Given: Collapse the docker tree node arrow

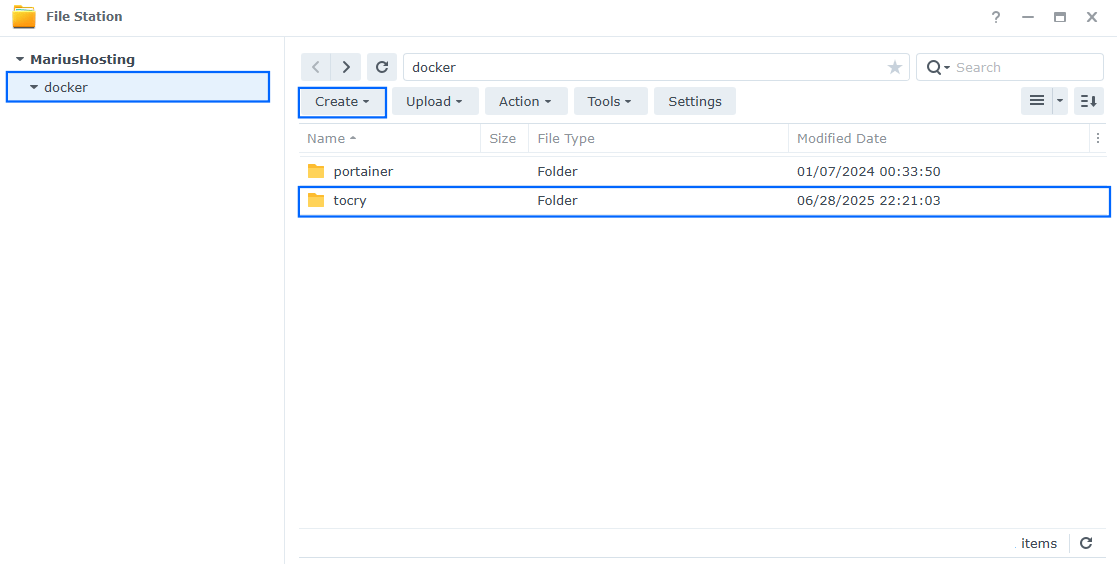Looking at the screenshot, I should (33, 87).
